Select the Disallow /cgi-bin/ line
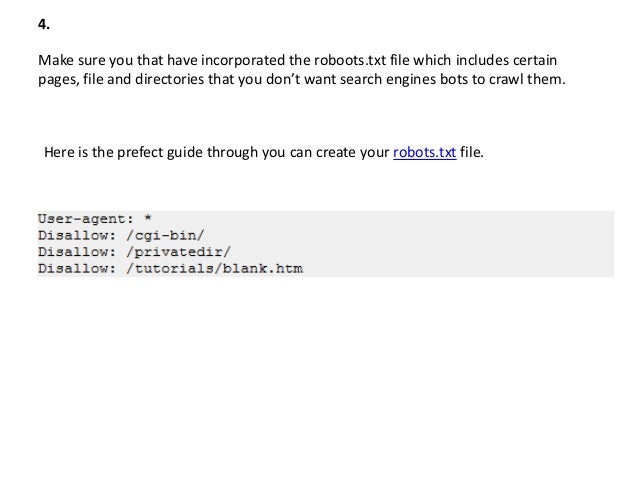This screenshot has height=479, width=638. [121, 235]
